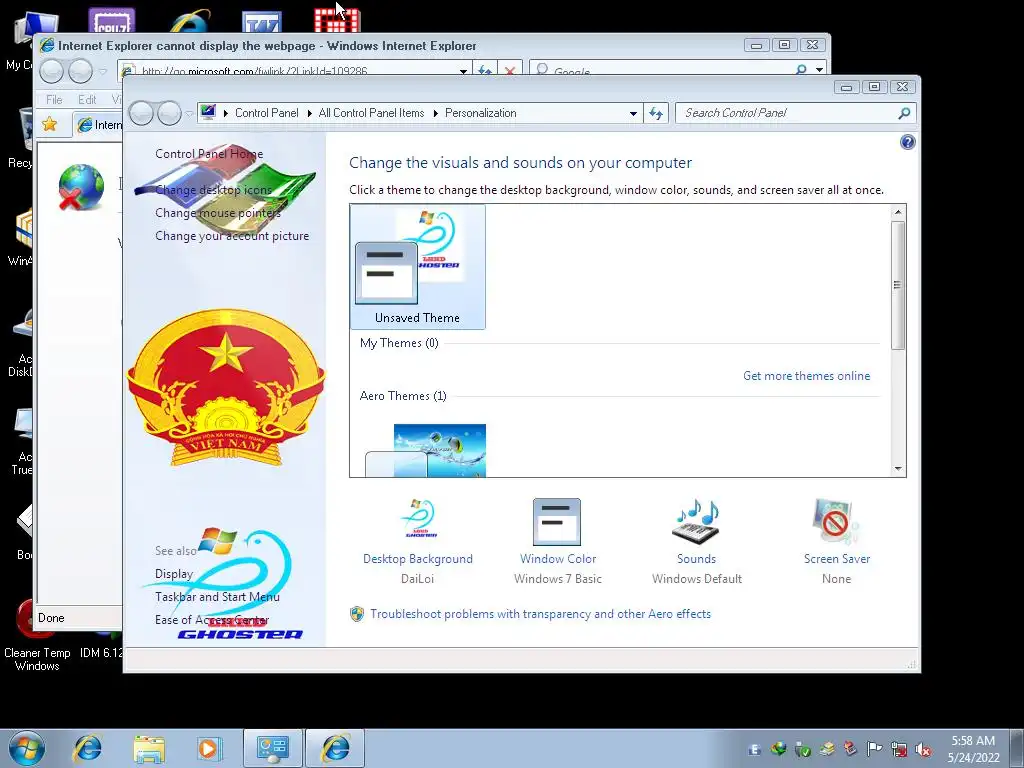Open the Internet Explorer File menu
1024x768 pixels.
tap(54, 99)
